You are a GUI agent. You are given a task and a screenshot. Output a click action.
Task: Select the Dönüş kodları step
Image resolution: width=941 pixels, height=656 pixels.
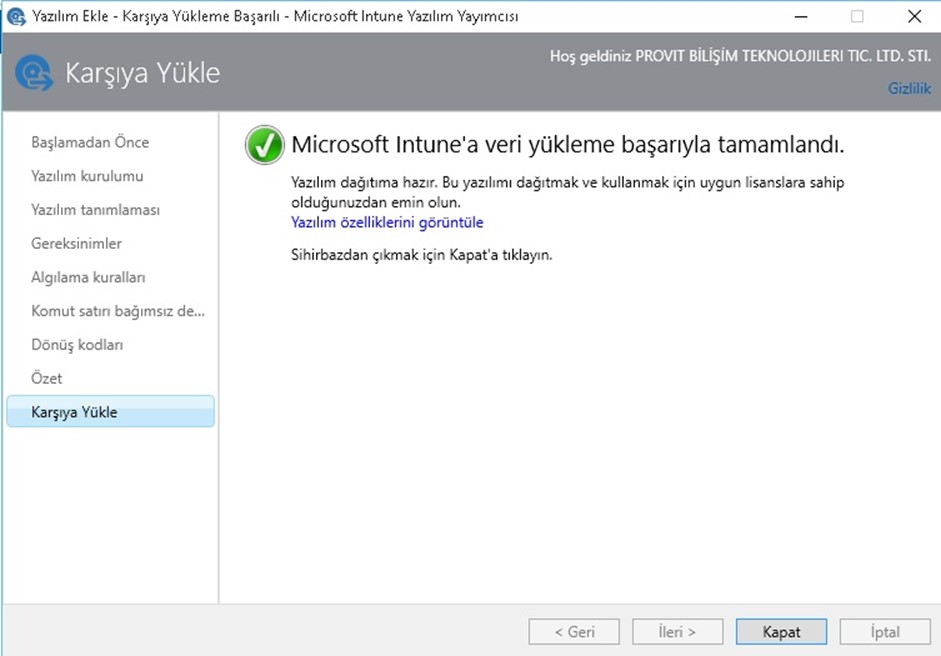point(77,345)
